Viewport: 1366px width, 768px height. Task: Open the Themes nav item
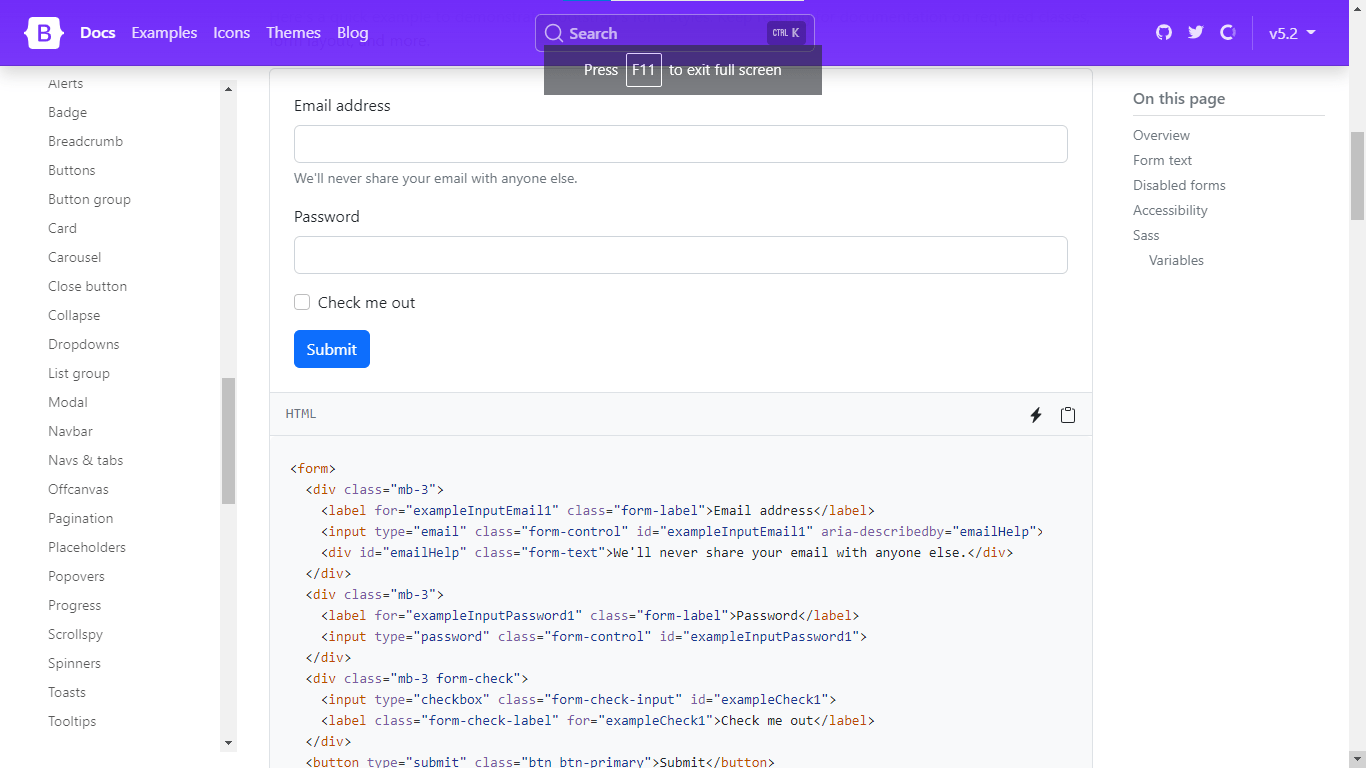pyautogui.click(x=293, y=33)
